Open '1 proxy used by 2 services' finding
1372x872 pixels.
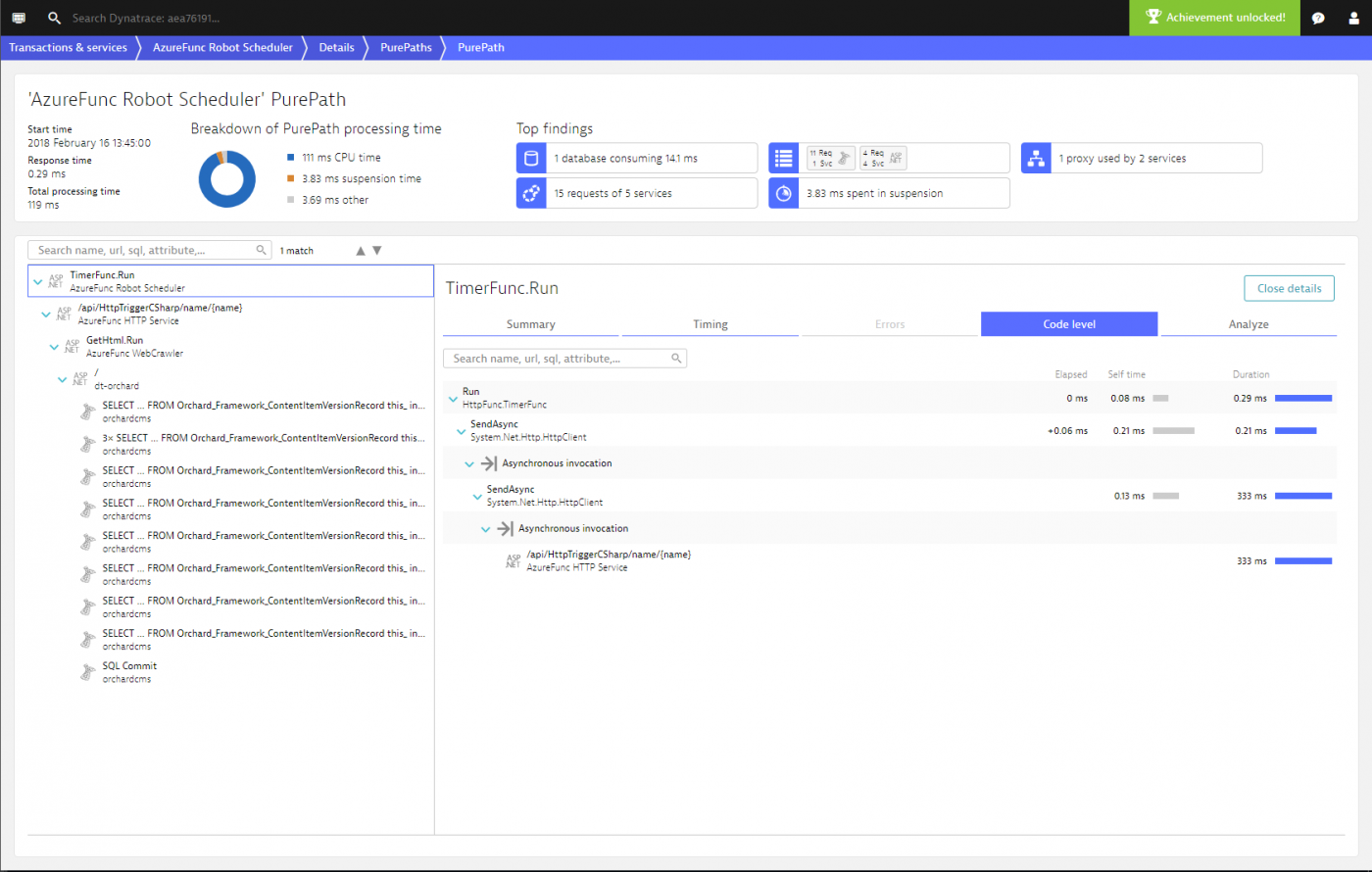[1142, 158]
